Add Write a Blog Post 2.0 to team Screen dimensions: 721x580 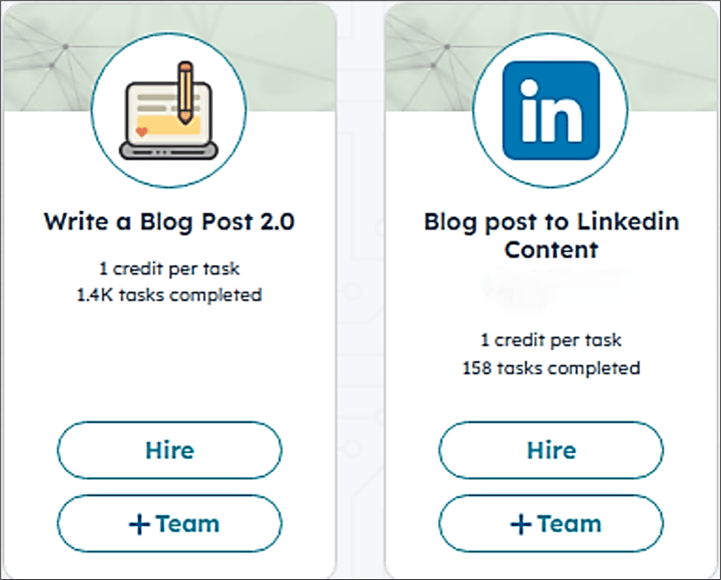170,523
